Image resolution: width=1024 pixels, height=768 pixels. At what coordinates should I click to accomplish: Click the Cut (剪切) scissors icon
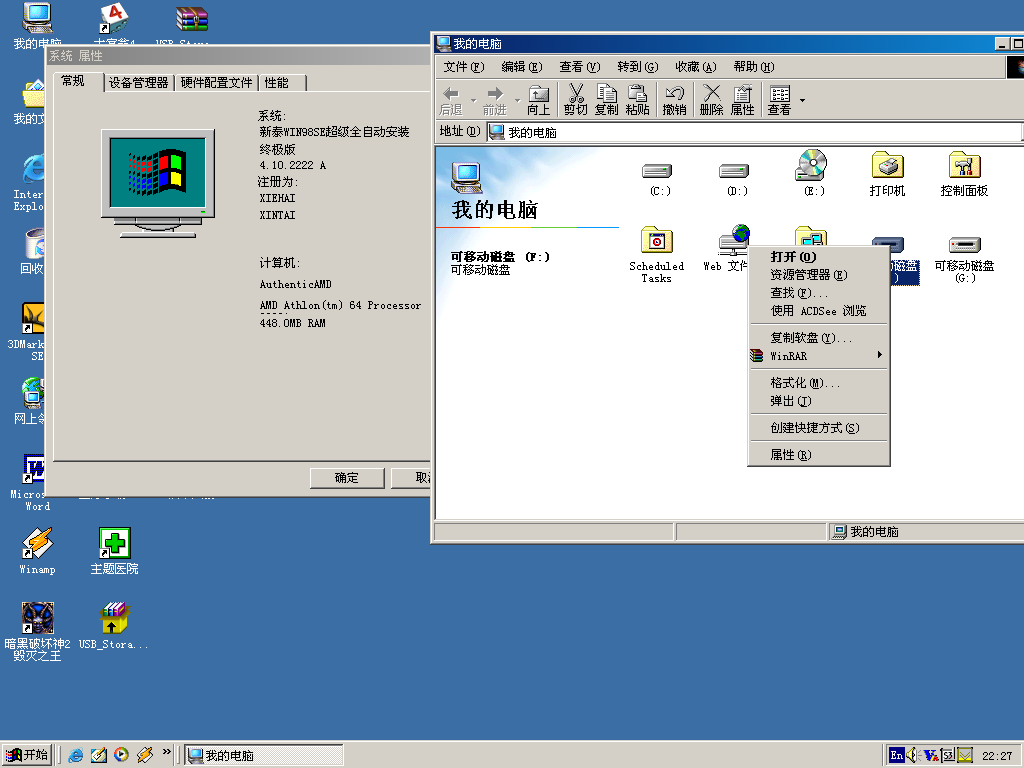point(575,100)
